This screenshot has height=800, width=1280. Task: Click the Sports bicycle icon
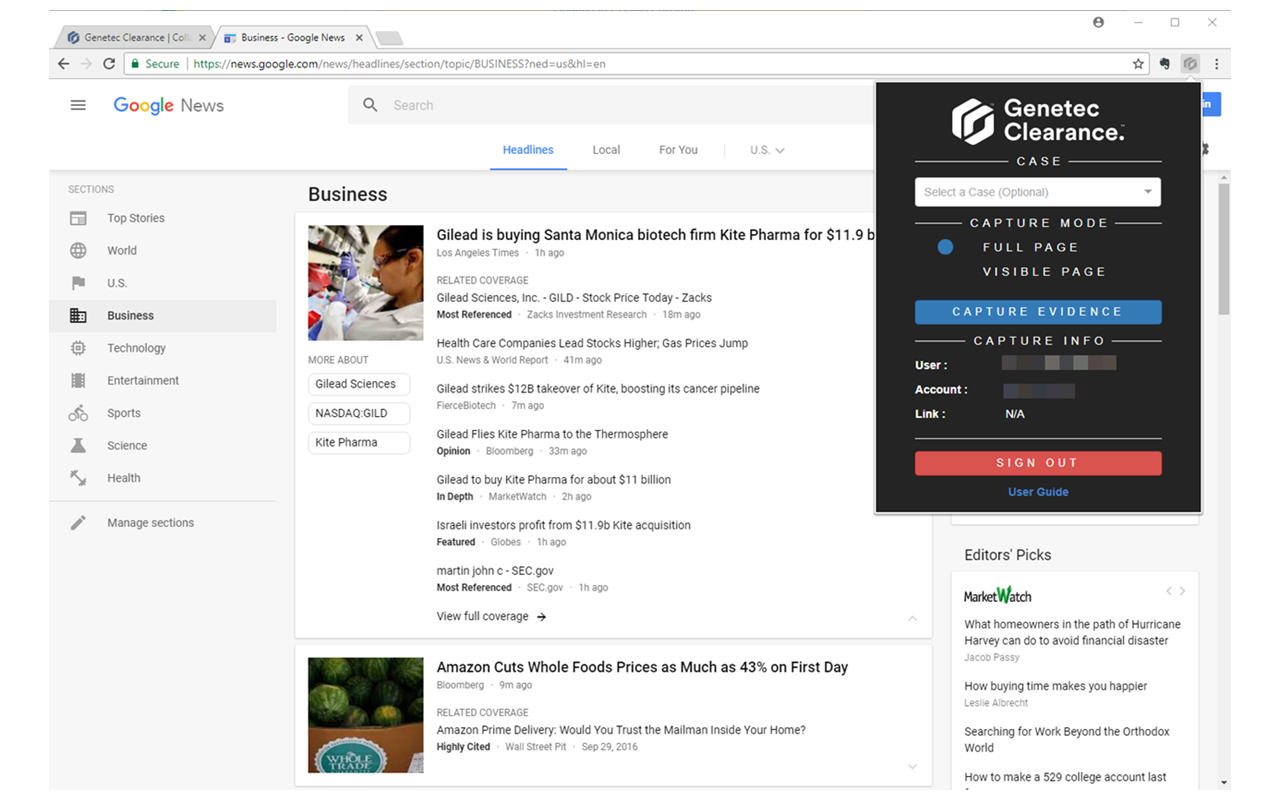78,413
